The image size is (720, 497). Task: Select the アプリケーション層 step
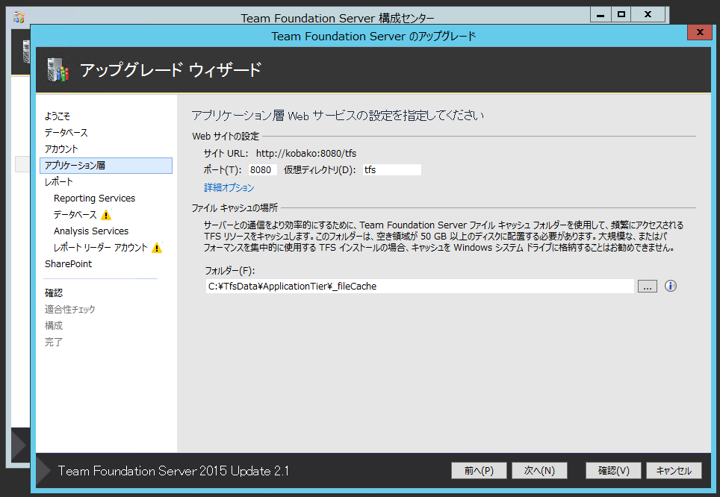pyautogui.click(x=106, y=165)
